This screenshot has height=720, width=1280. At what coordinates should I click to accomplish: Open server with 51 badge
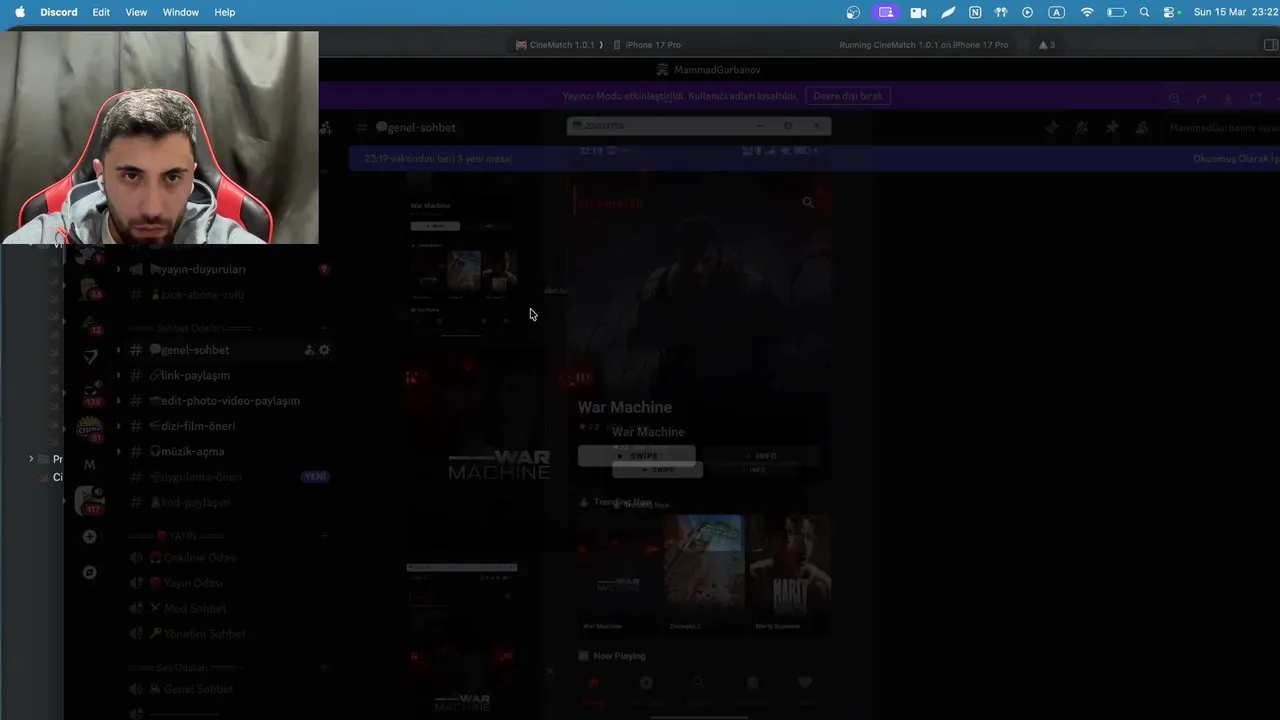coord(90,429)
